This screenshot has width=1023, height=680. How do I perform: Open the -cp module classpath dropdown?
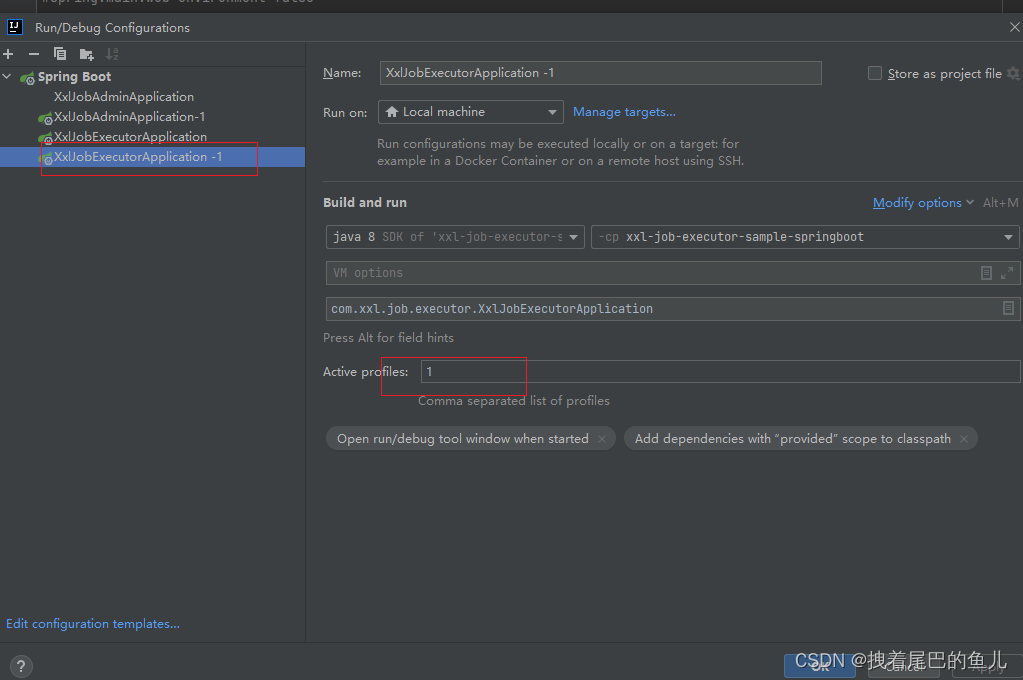tap(805, 237)
